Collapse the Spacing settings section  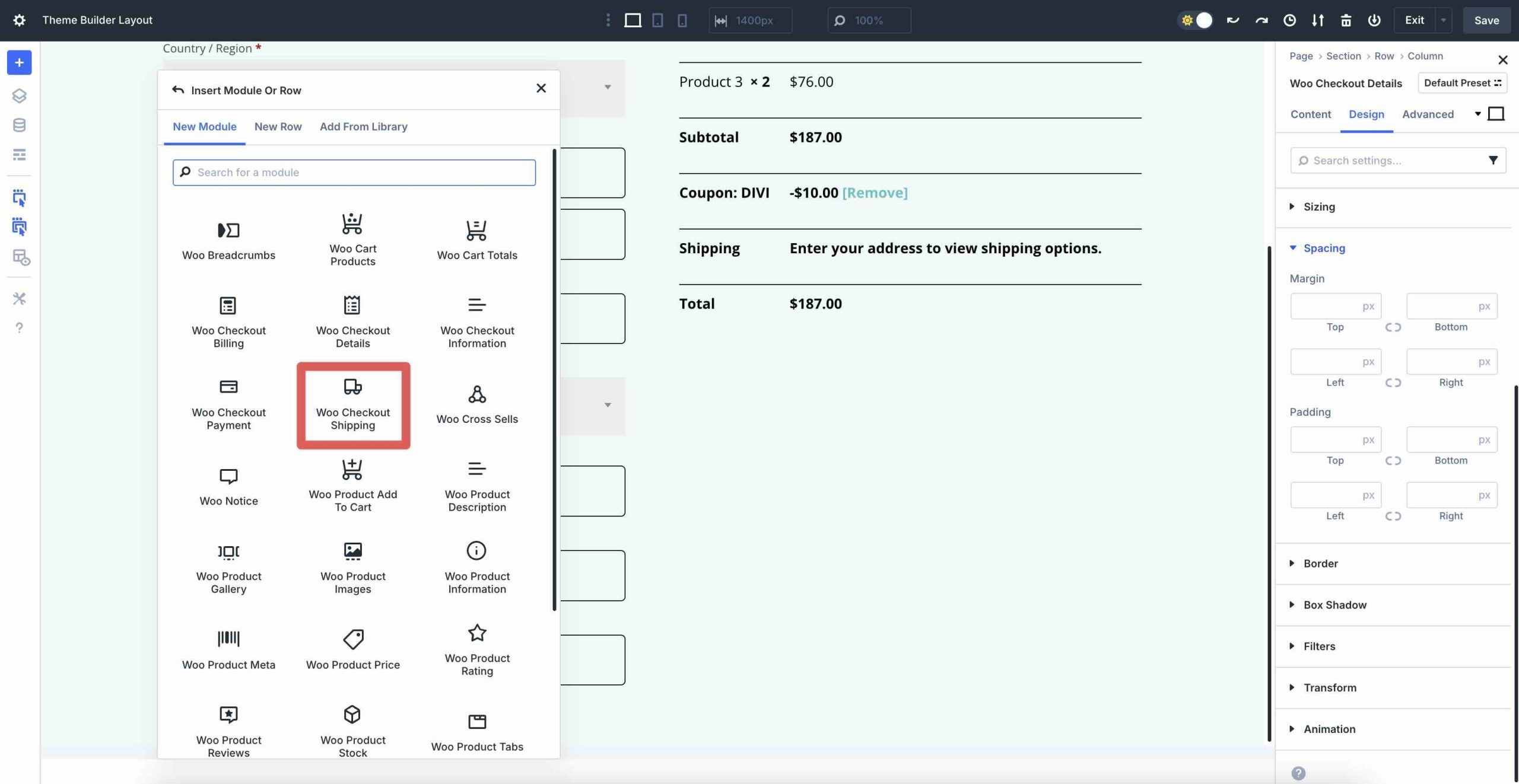pyautogui.click(x=1324, y=248)
